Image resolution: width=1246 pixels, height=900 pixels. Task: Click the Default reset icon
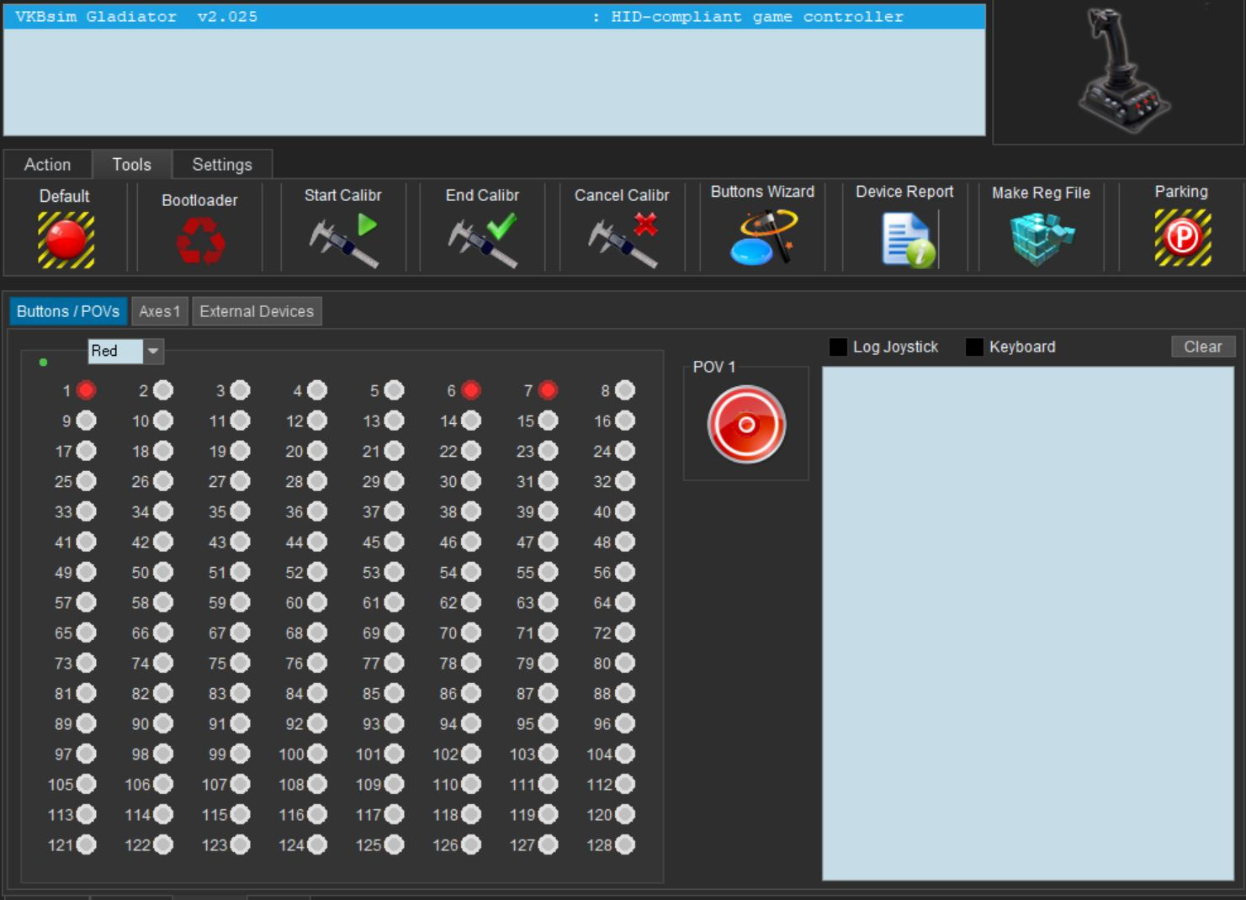point(66,240)
